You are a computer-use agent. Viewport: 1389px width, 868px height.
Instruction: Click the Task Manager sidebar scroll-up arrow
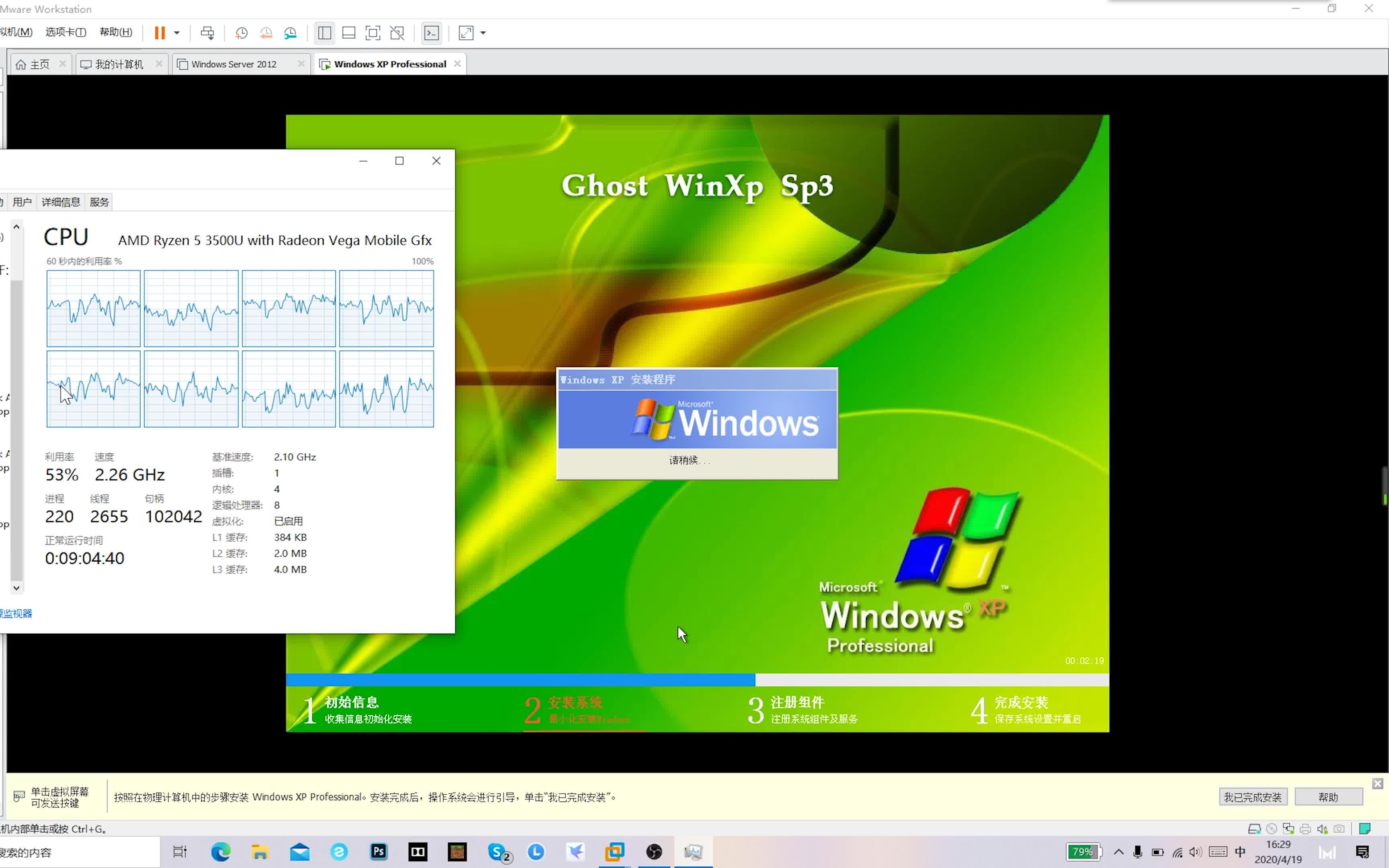pos(16,227)
